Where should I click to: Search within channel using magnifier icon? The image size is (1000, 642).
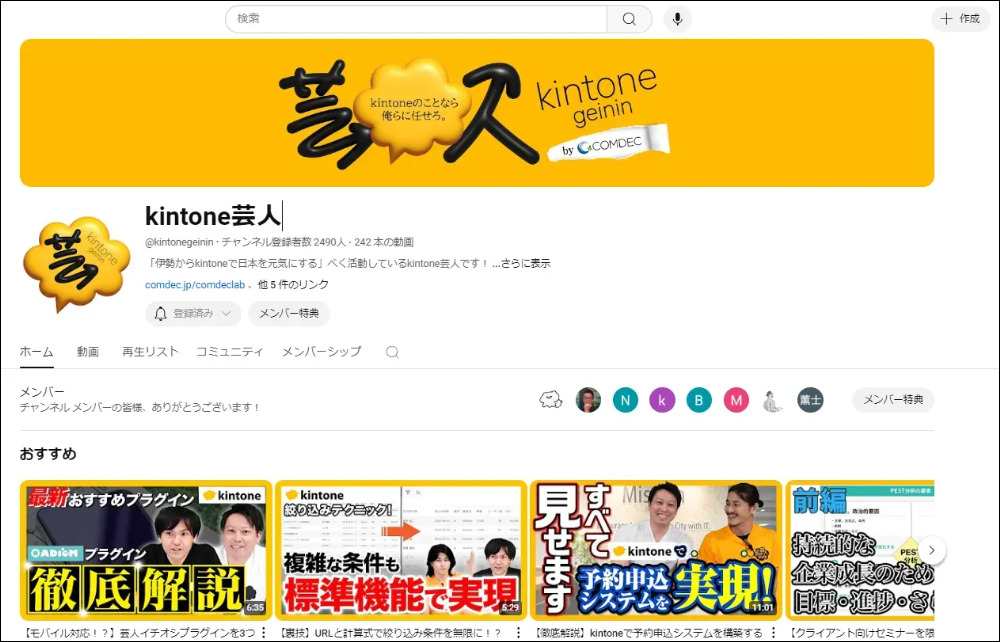pos(392,352)
